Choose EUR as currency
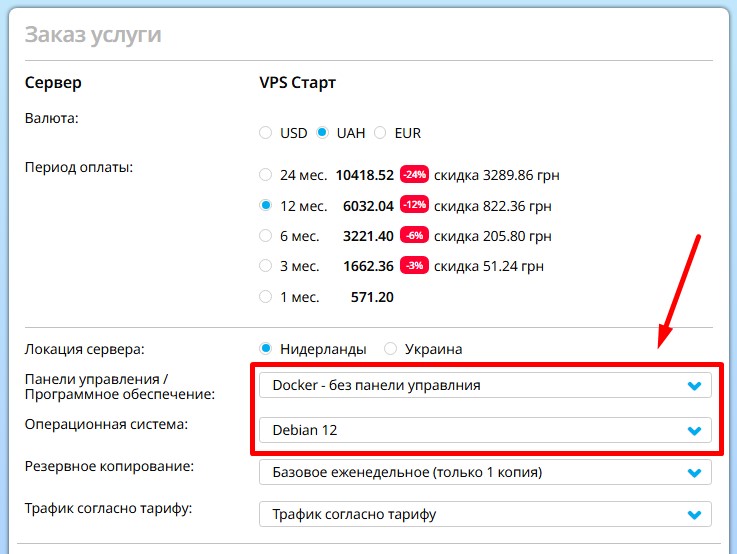 coord(380,133)
